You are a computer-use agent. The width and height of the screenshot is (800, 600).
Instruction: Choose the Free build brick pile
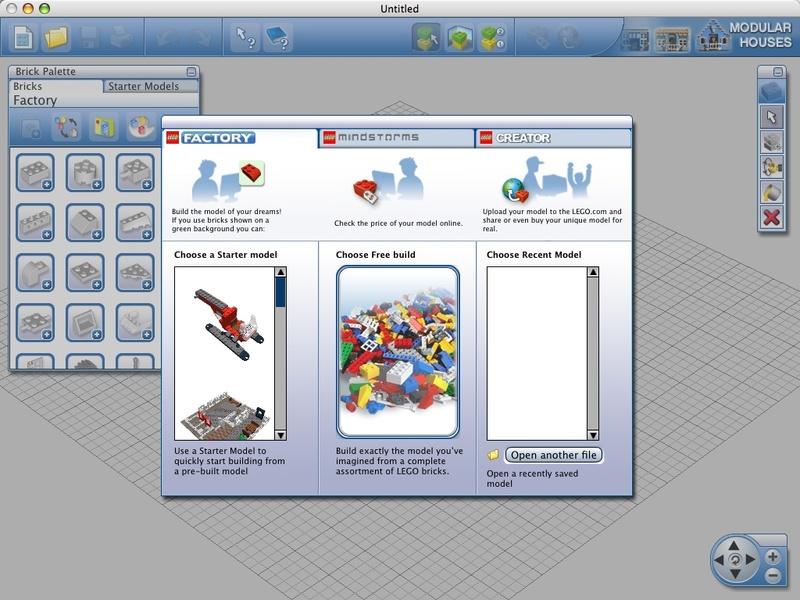pos(398,352)
